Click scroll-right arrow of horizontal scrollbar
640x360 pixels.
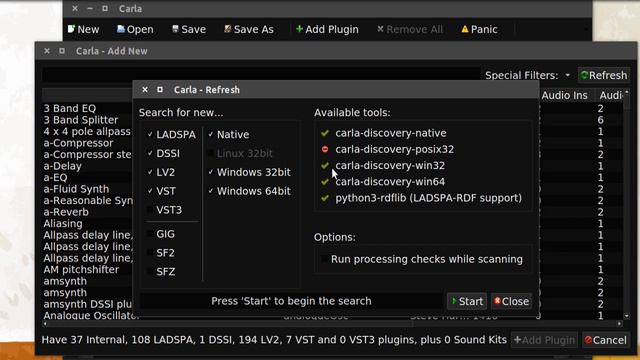point(620,324)
